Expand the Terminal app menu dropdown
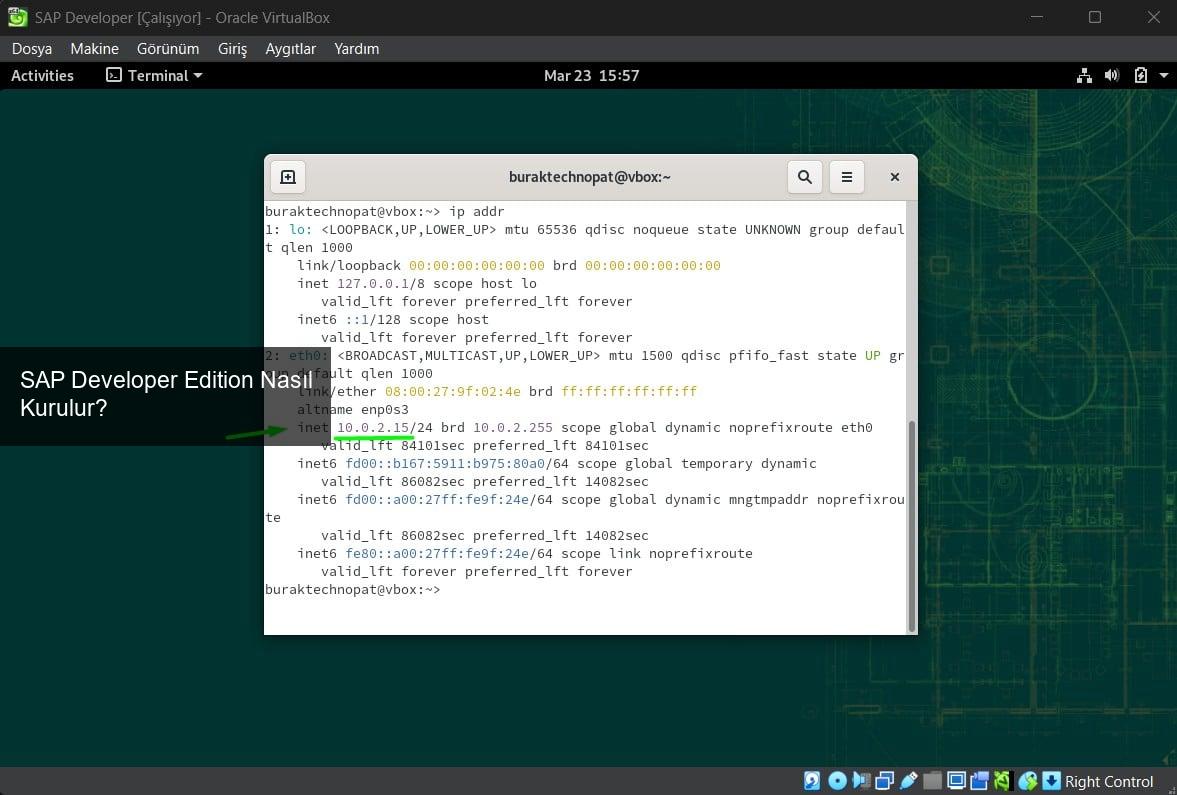Viewport: 1177px width, 795px height. click(155, 76)
